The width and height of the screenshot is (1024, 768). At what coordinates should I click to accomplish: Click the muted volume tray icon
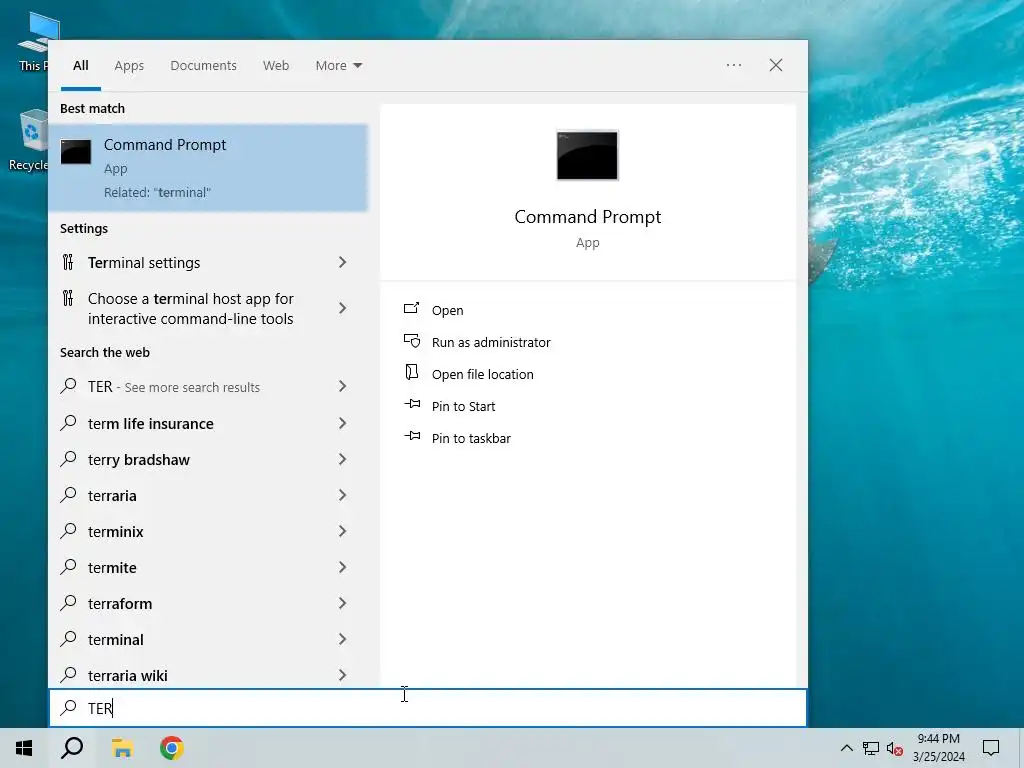click(895, 748)
